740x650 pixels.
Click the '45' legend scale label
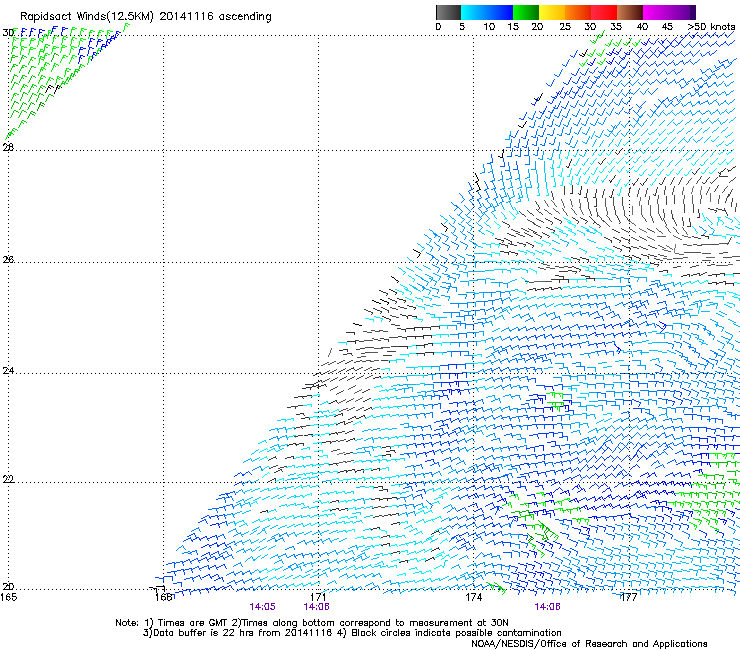667,27
